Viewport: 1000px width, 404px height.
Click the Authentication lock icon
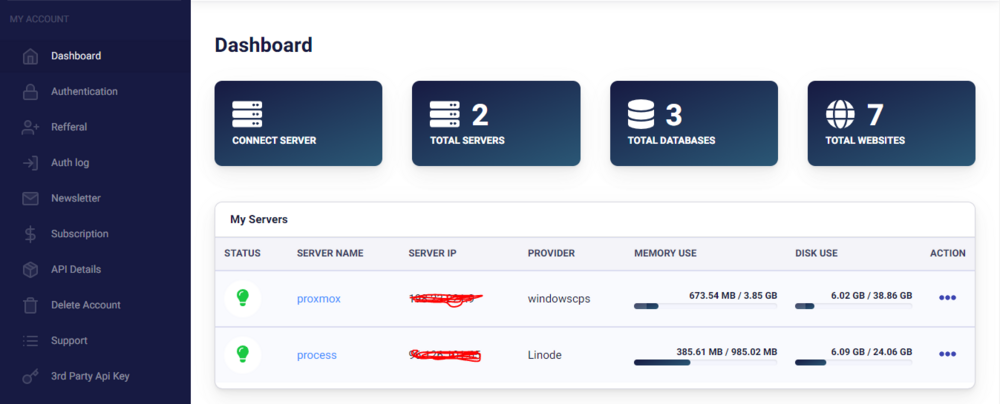point(31,92)
